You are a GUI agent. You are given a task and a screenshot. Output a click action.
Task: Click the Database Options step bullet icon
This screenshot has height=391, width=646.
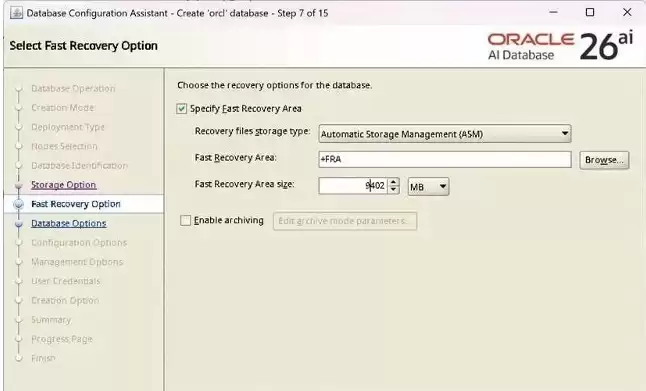coord(19,224)
